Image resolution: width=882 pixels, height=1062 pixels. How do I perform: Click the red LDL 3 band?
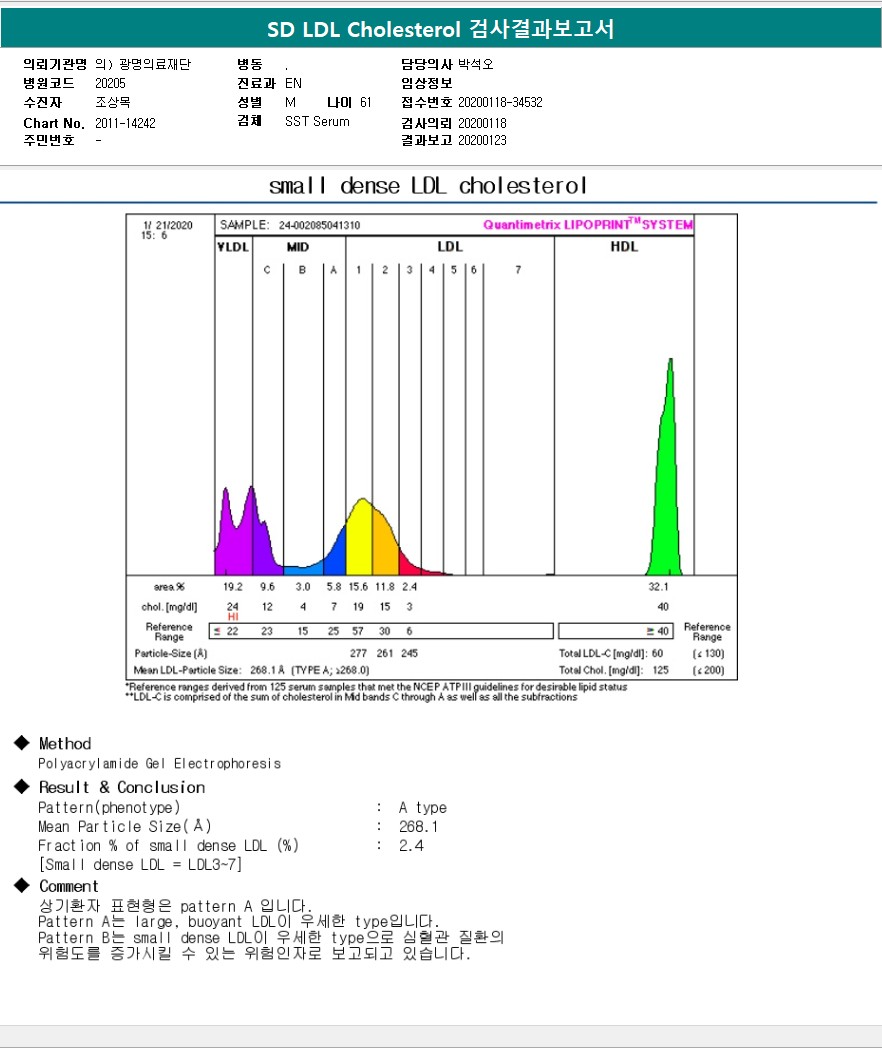pos(408,564)
